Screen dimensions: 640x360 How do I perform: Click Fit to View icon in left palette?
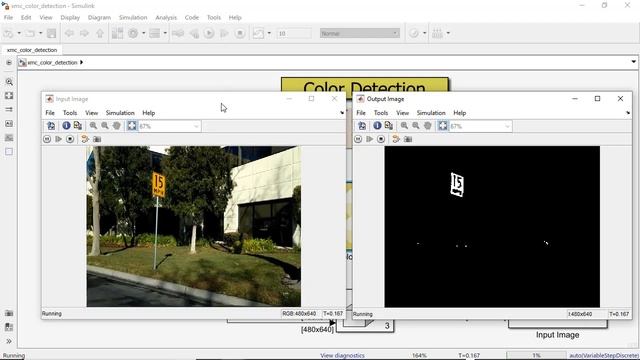pos(9,96)
